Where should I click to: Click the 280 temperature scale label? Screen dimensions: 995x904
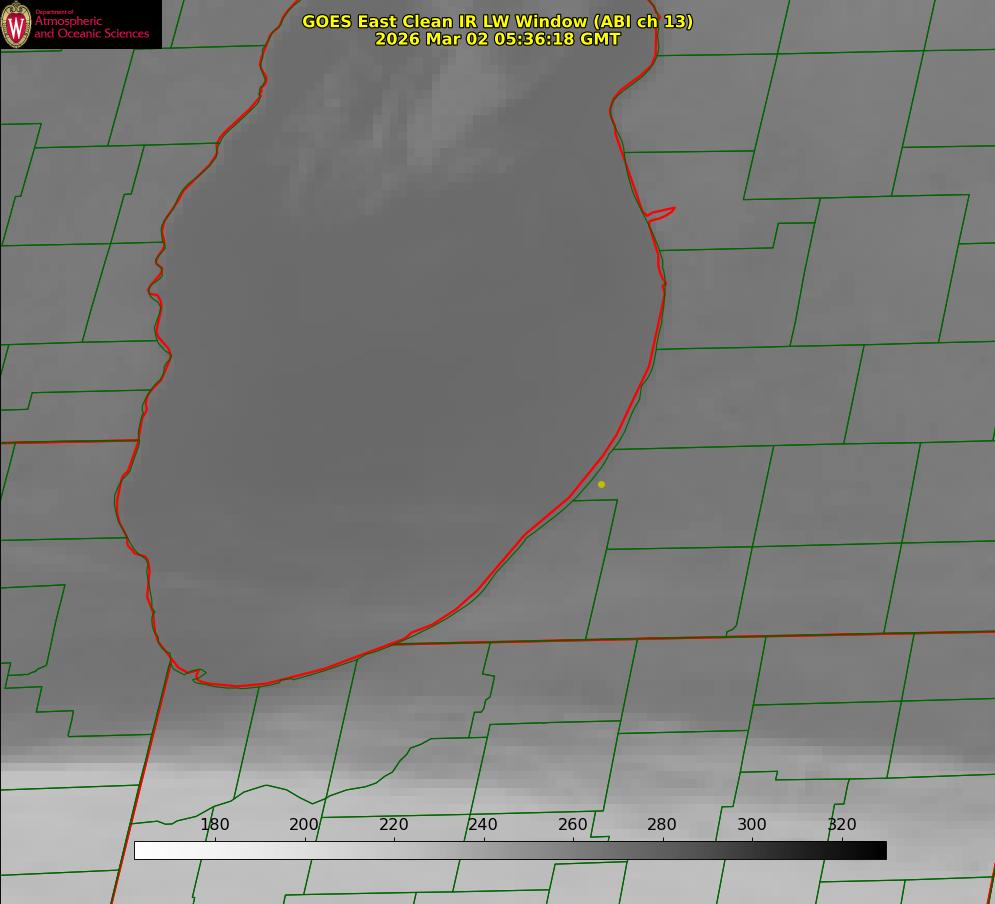(662, 824)
